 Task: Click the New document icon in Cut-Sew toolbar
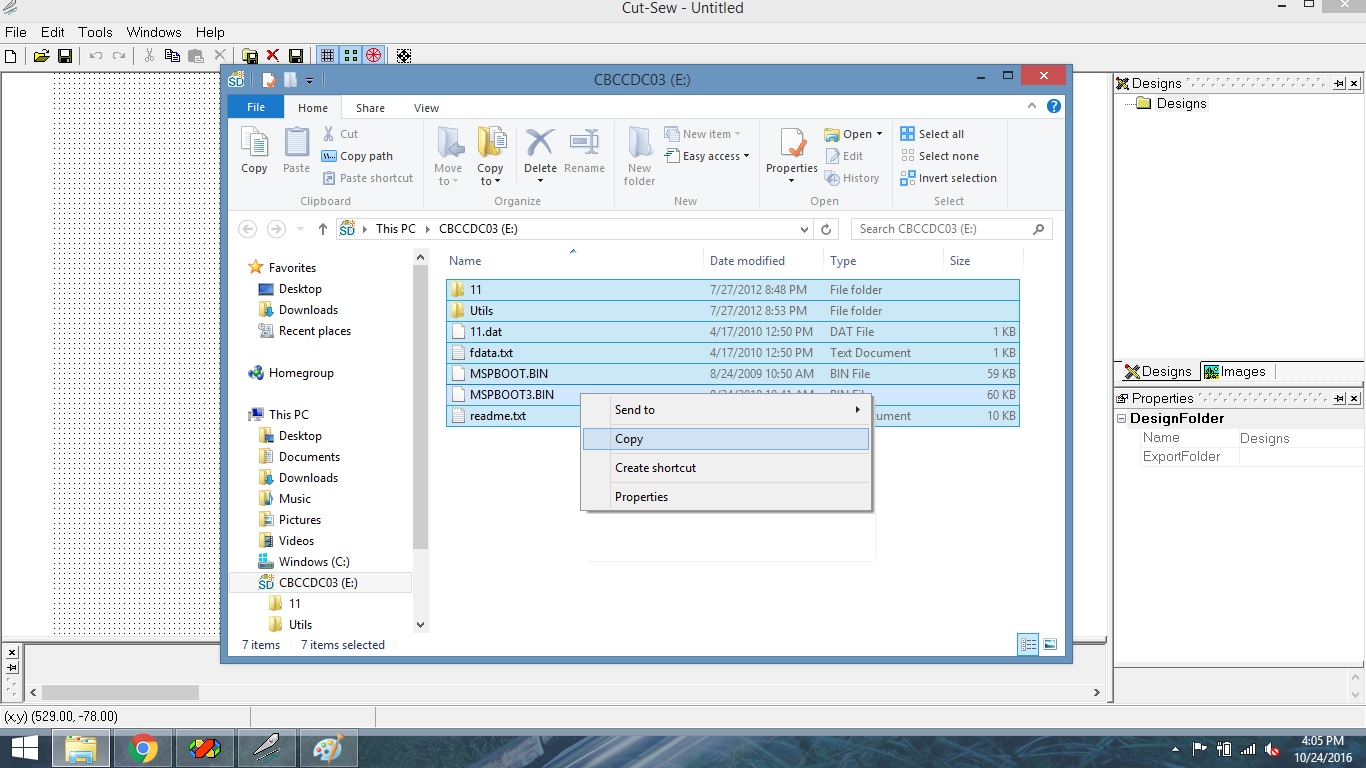tap(12, 56)
